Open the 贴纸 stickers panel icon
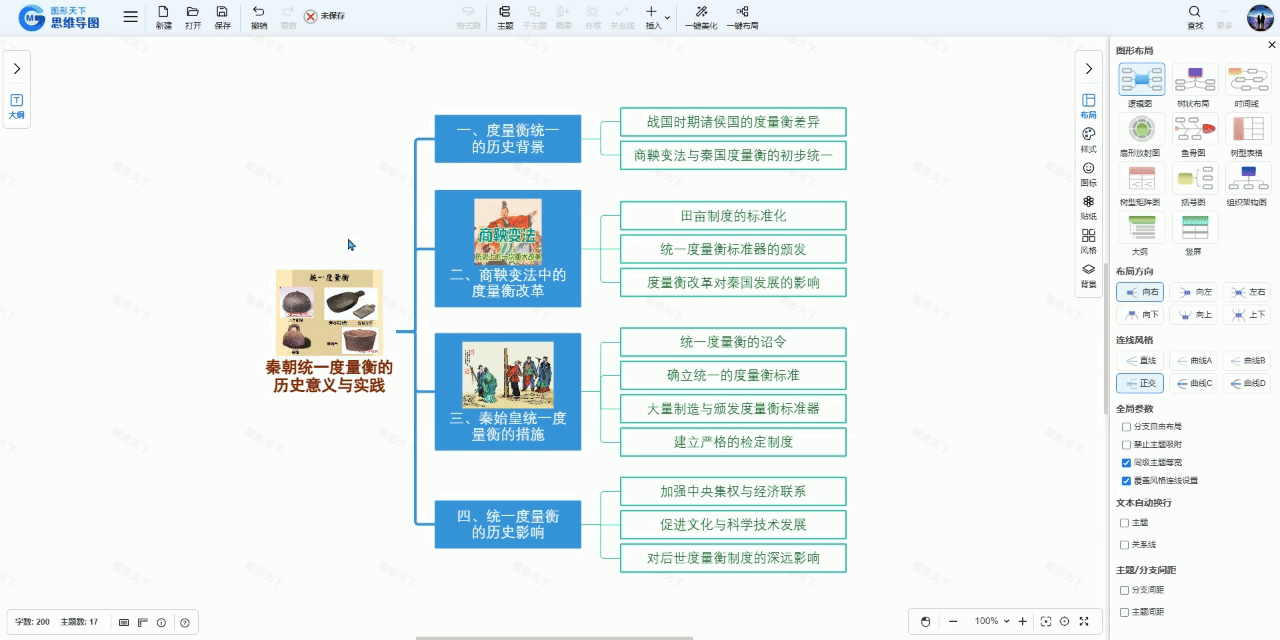The width and height of the screenshot is (1280, 640). point(1088,203)
